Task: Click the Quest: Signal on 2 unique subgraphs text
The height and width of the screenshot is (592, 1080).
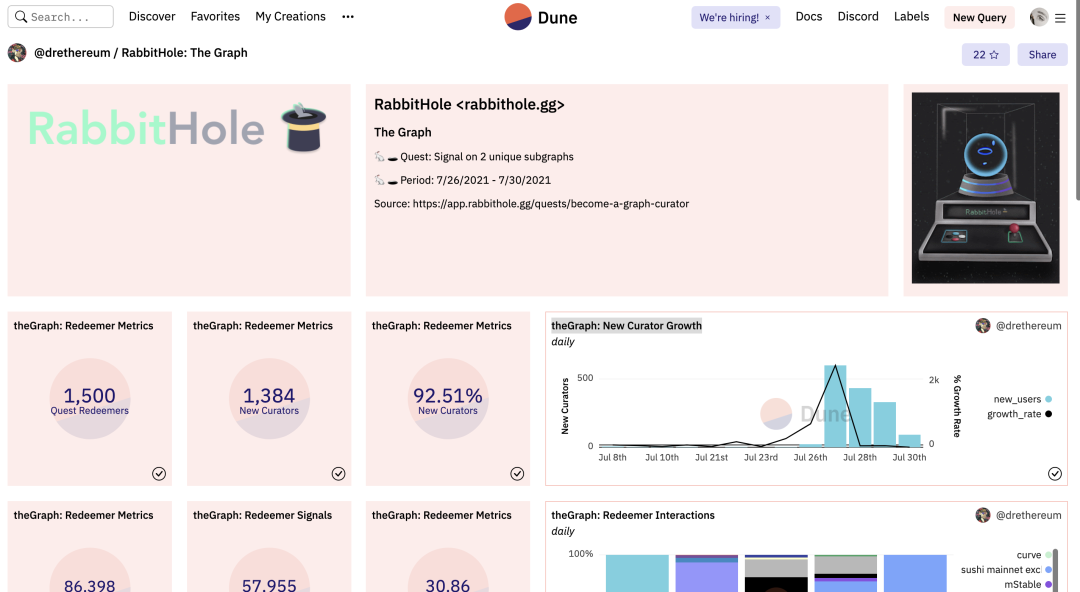Action: (x=487, y=156)
